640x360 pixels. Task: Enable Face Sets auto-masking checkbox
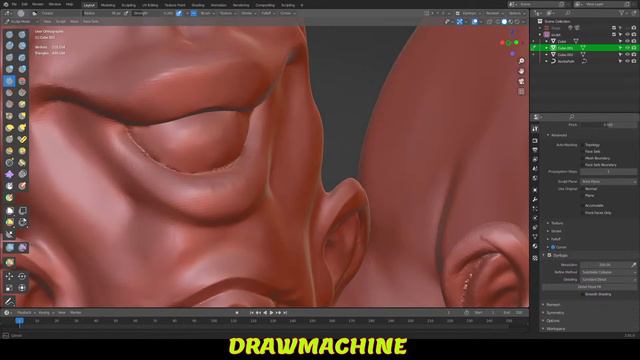(582, 151)
